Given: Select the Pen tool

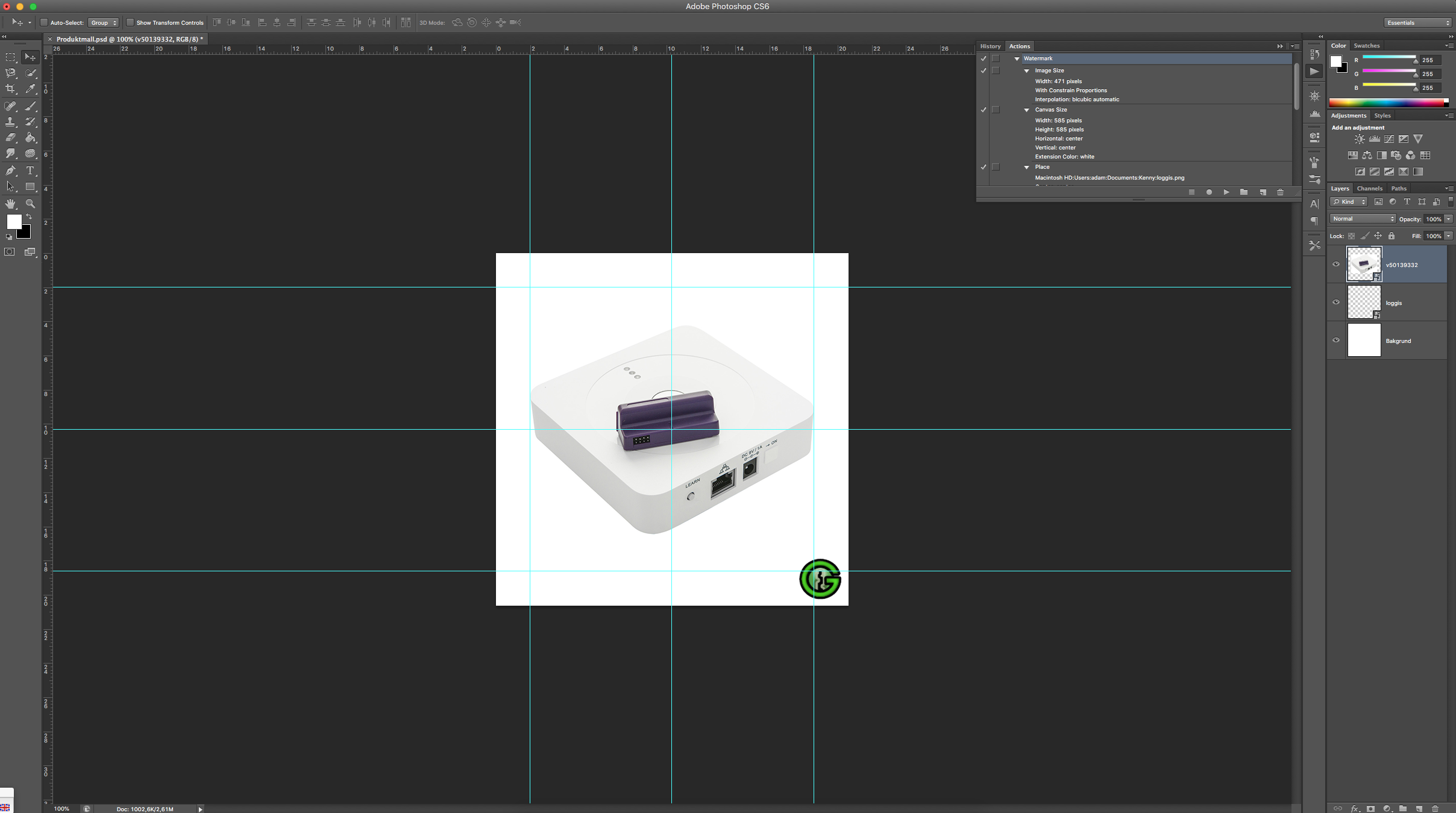Looking at the screenshot, I should 10,171.
